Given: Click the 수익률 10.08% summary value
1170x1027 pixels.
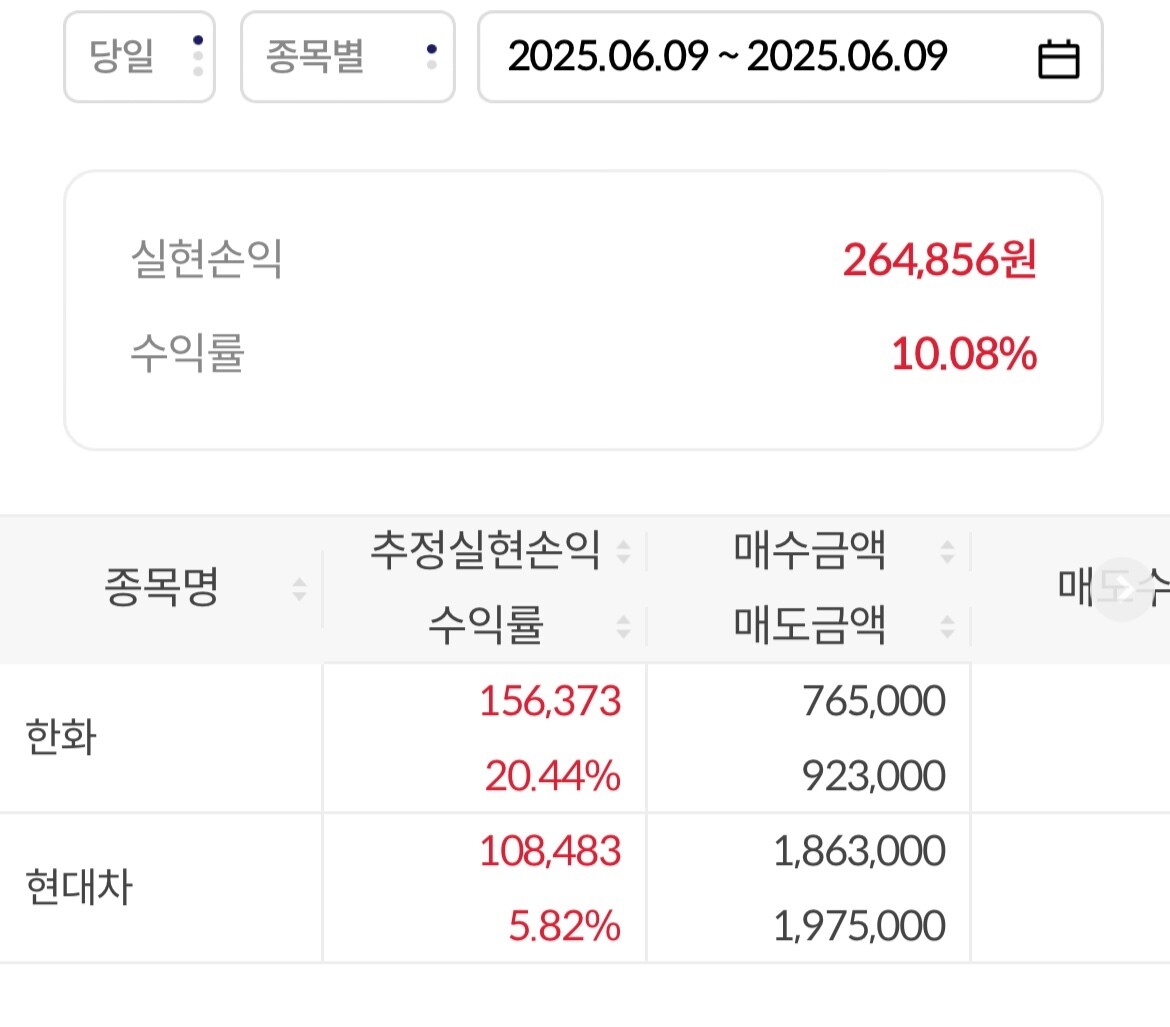Looking at the screenshot, I should 963,354.
